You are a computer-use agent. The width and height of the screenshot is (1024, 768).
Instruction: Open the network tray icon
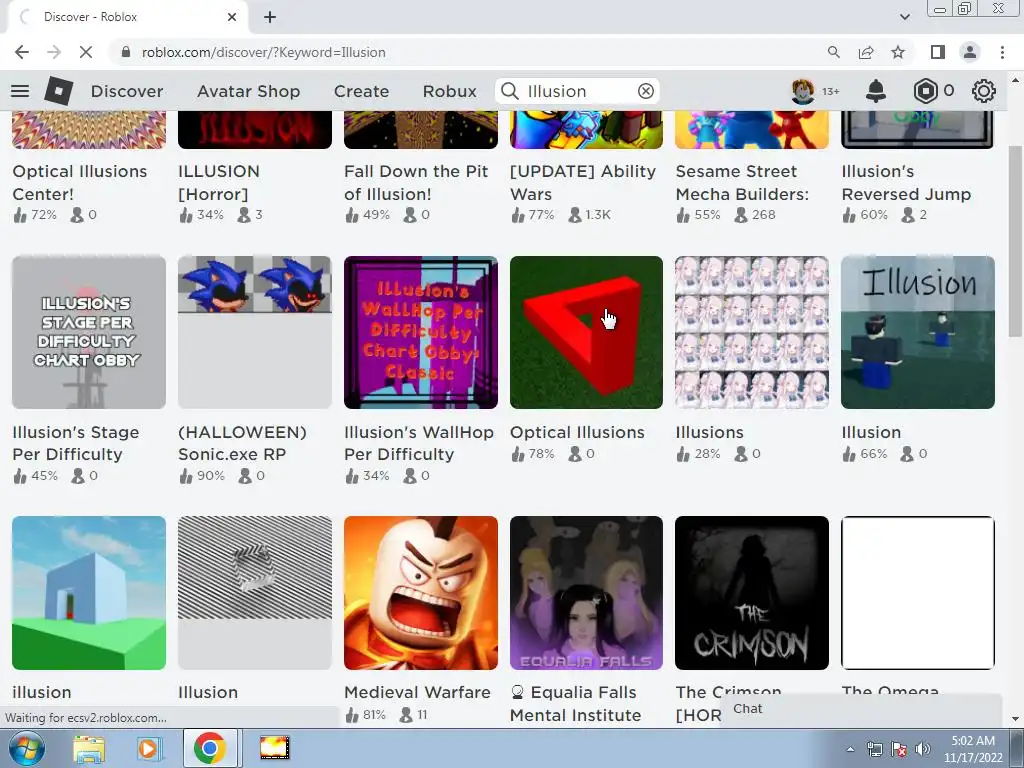click(874, 749)
